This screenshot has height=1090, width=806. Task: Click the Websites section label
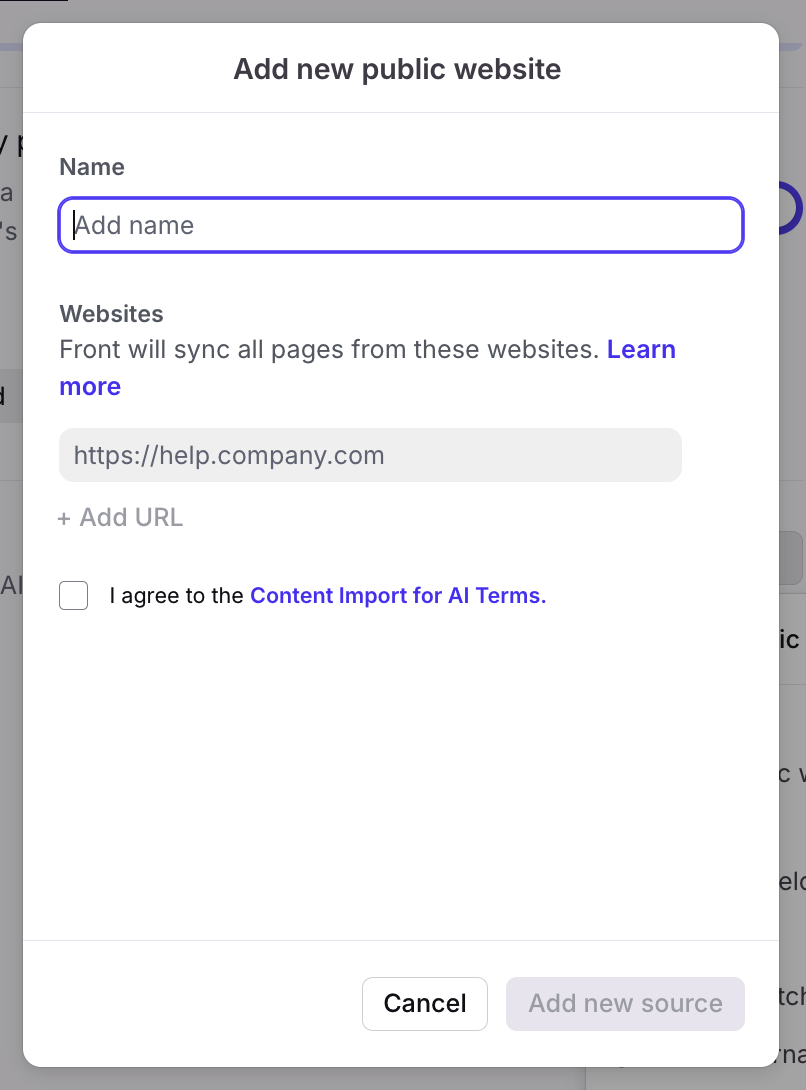[x=111, y=314]
